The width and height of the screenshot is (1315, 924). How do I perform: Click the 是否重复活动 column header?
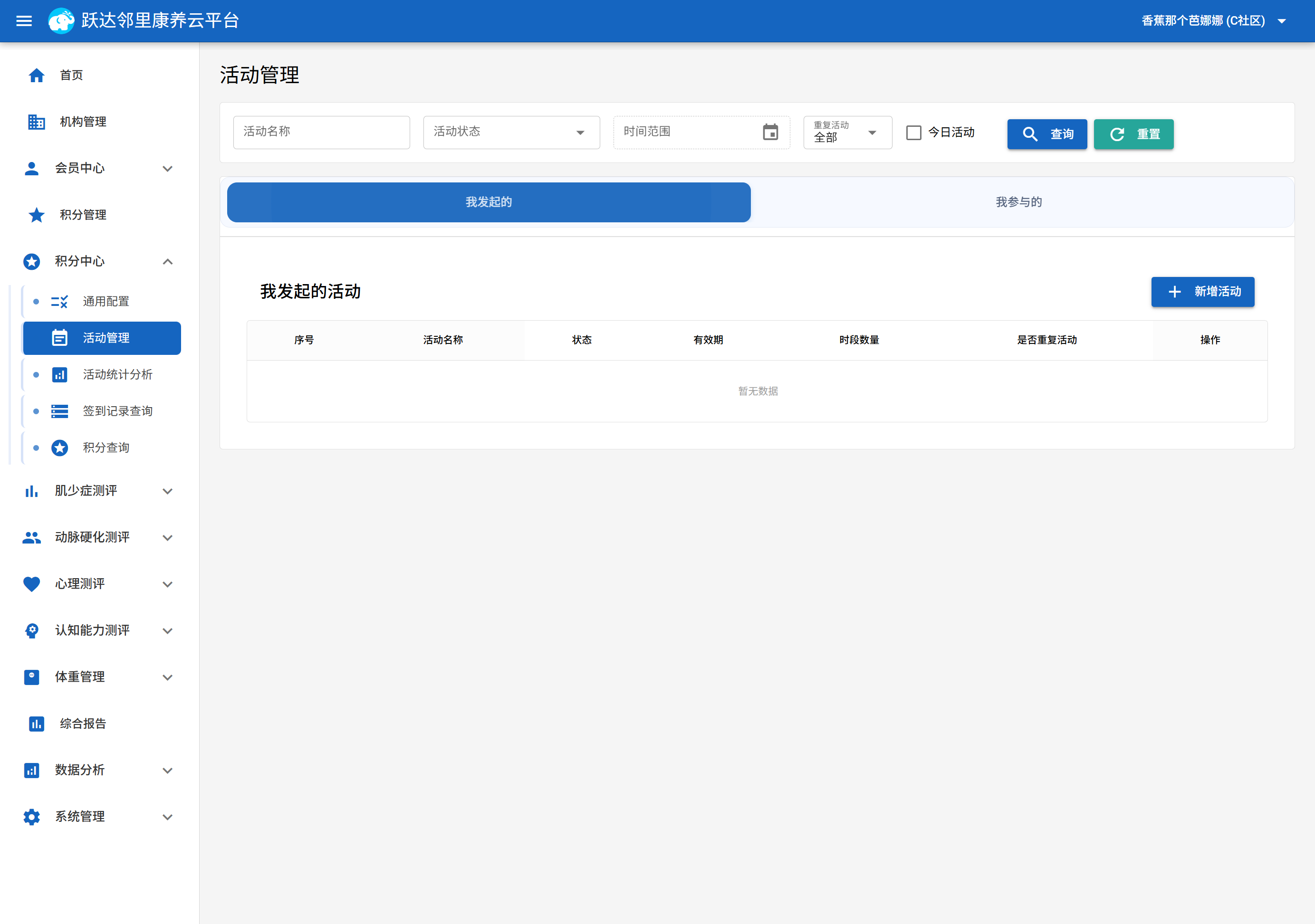pos(1047,340)
